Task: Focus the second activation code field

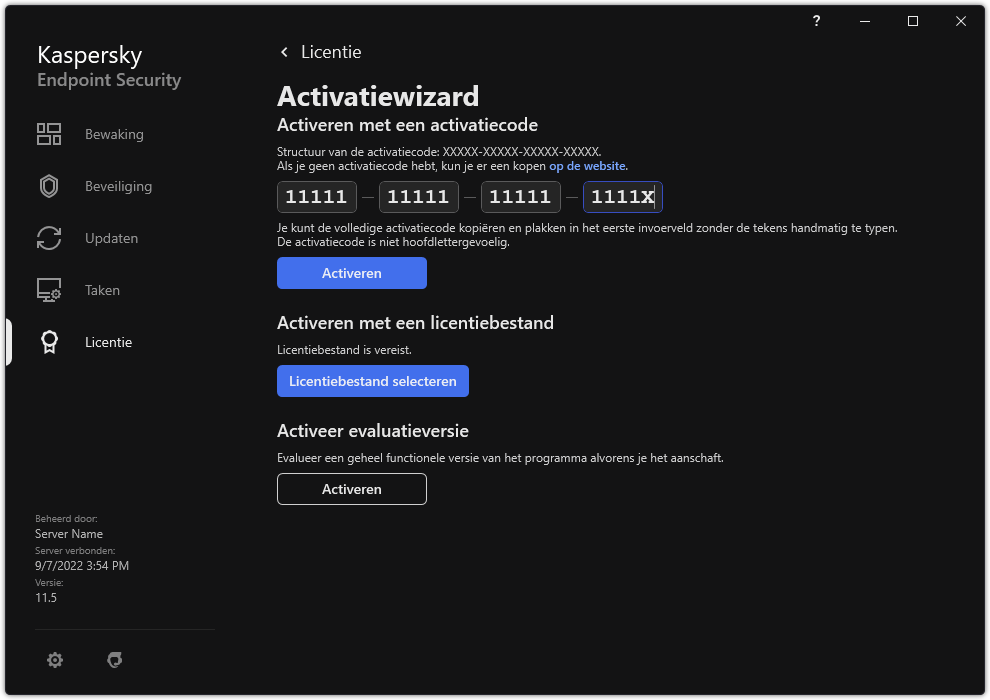Action: point(418,197)
